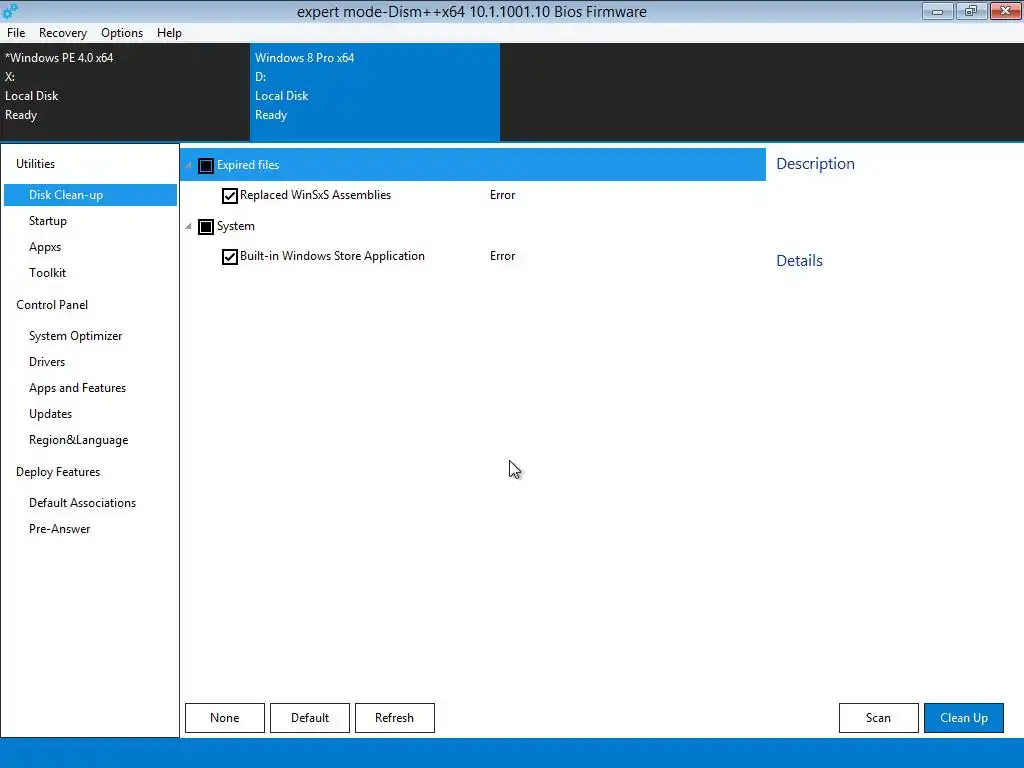Minimize the Dism++ window
1024x768 pixels.
(937, 11)
